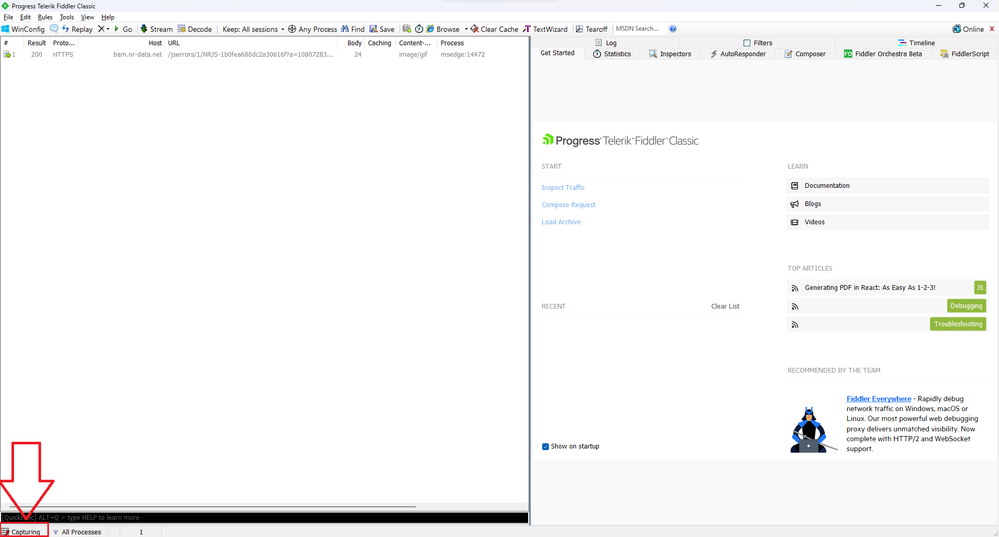The width and height of the screenshot is (999, 537).
Task: Expand the Browse dropdown arrow
Action: (466, 29)
